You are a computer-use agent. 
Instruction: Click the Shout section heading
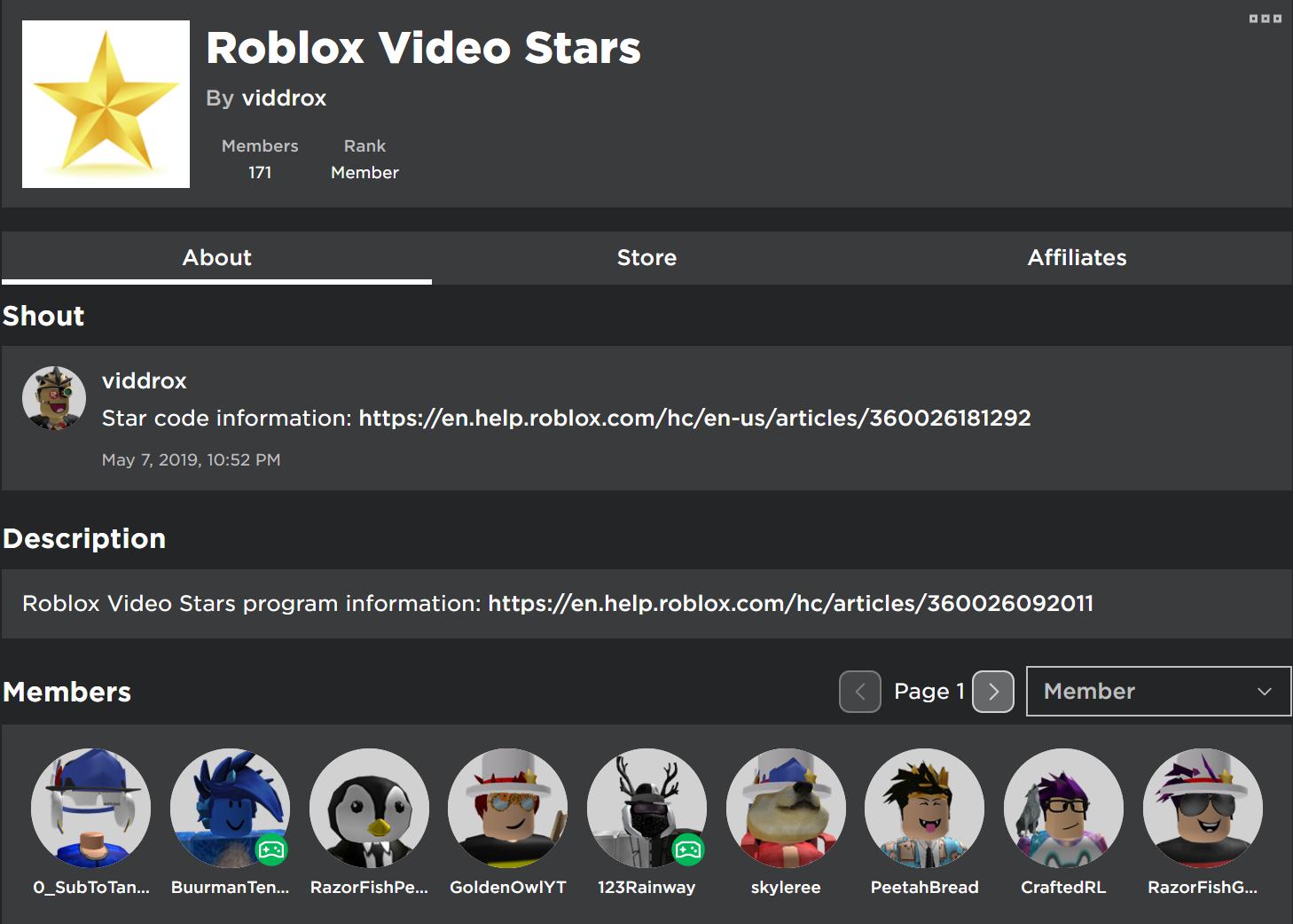coord(43,316)
